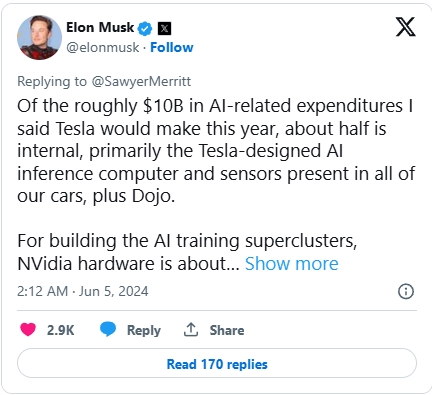Click the blue reply speech bubble icon
The width and height of the screenshot is (437, 395).
108,329
